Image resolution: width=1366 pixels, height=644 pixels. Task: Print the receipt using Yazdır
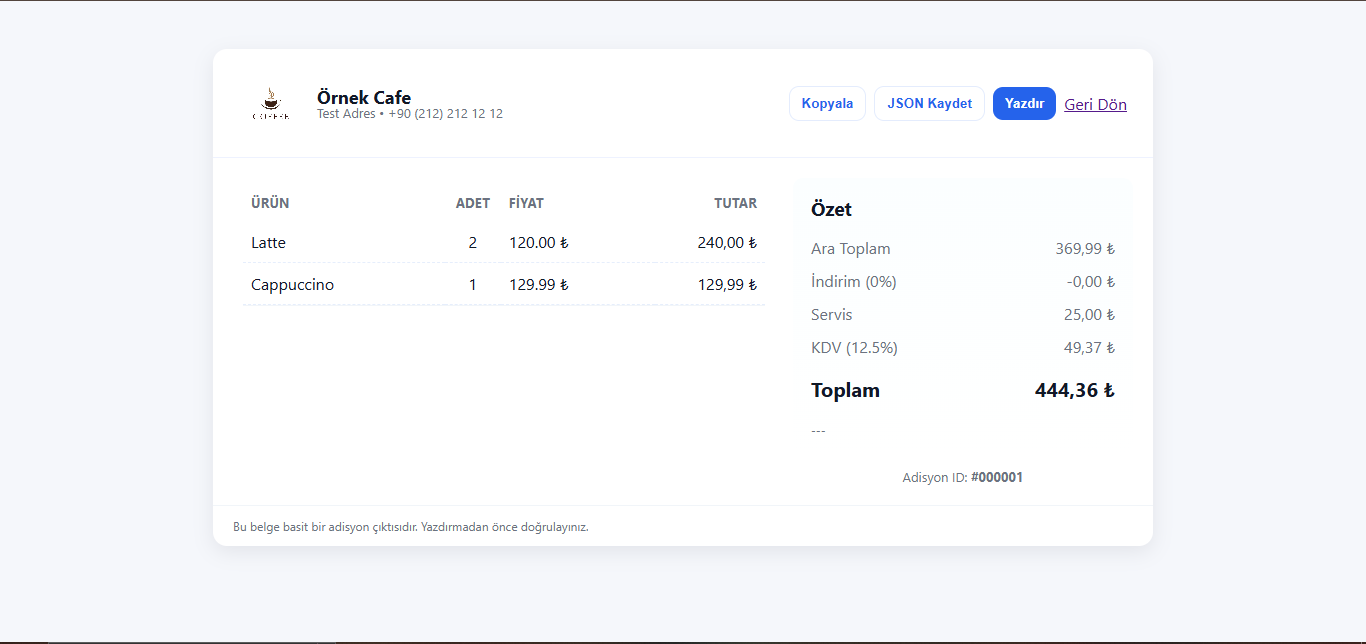coord(1024,104)
